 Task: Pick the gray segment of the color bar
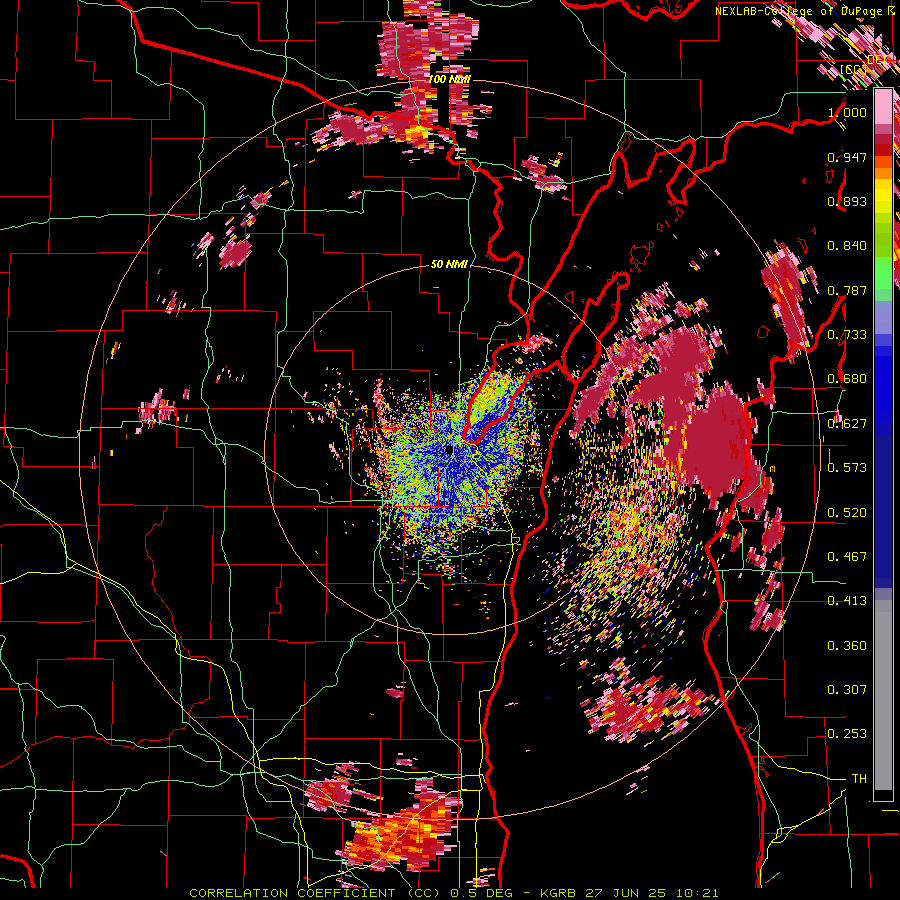tap(883, 695)
